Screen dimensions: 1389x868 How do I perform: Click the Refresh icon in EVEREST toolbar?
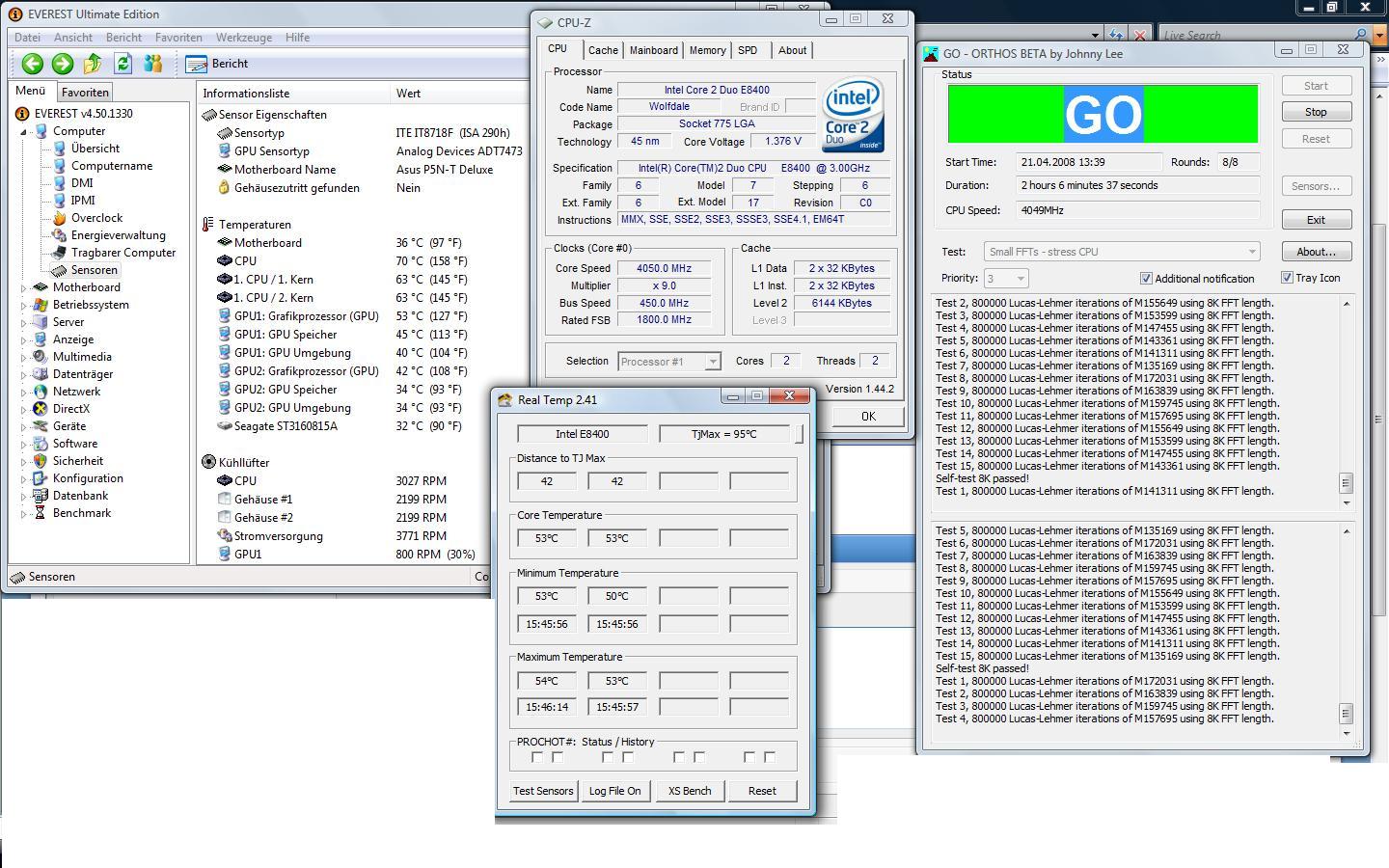123,64
